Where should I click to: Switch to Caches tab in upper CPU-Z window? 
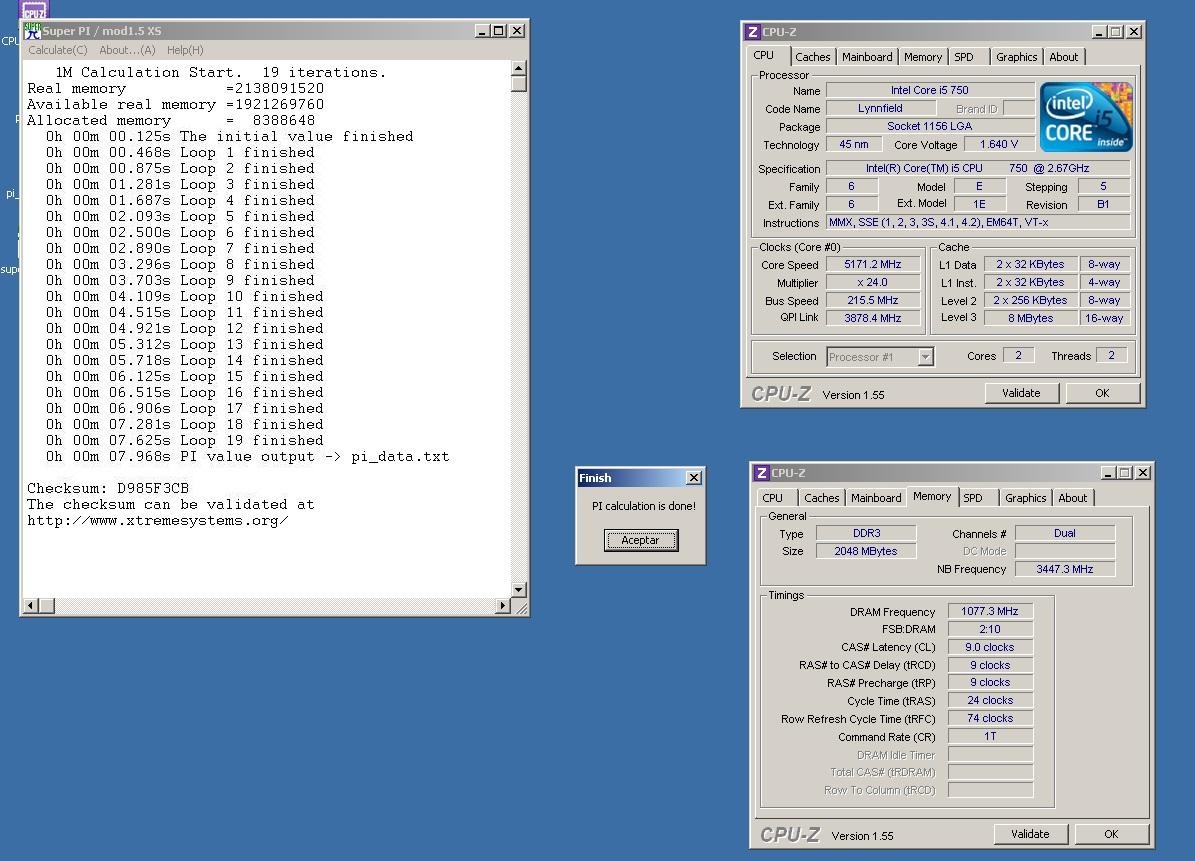pyautogui.click(x=812, y=57)
